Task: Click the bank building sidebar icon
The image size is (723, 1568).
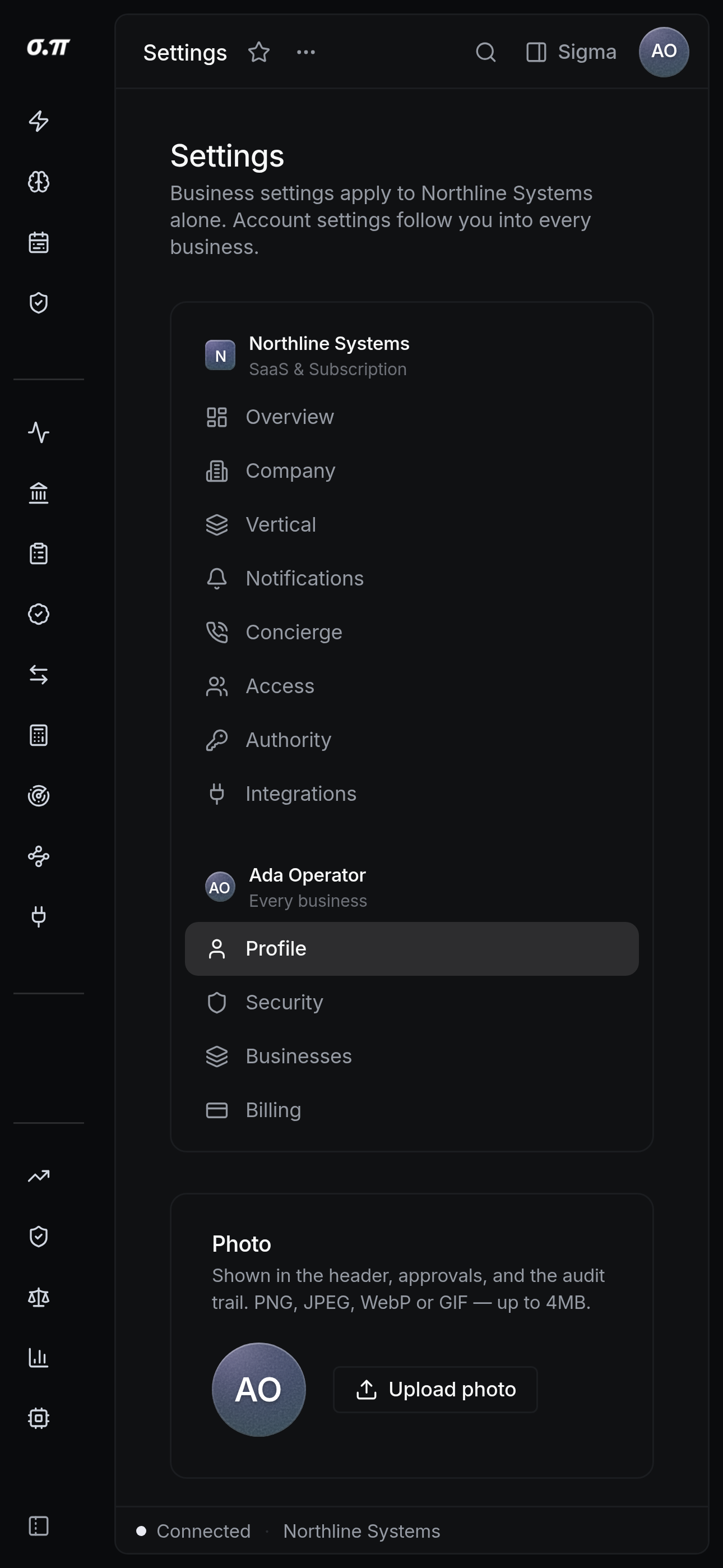Action: (x=38, y=493)
